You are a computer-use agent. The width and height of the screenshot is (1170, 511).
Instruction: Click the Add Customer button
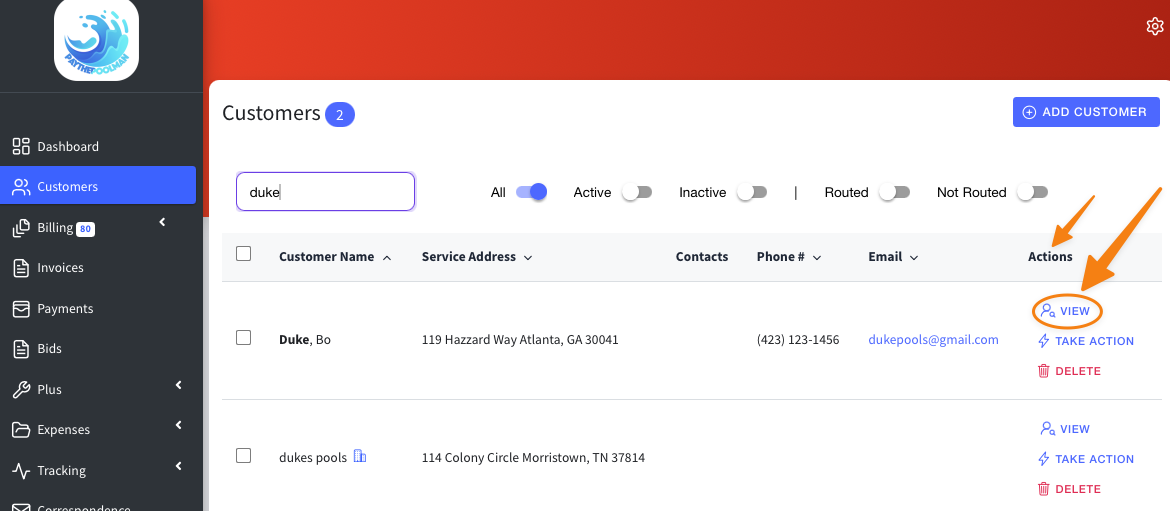pyautogui.click(x=1086, y=112)
